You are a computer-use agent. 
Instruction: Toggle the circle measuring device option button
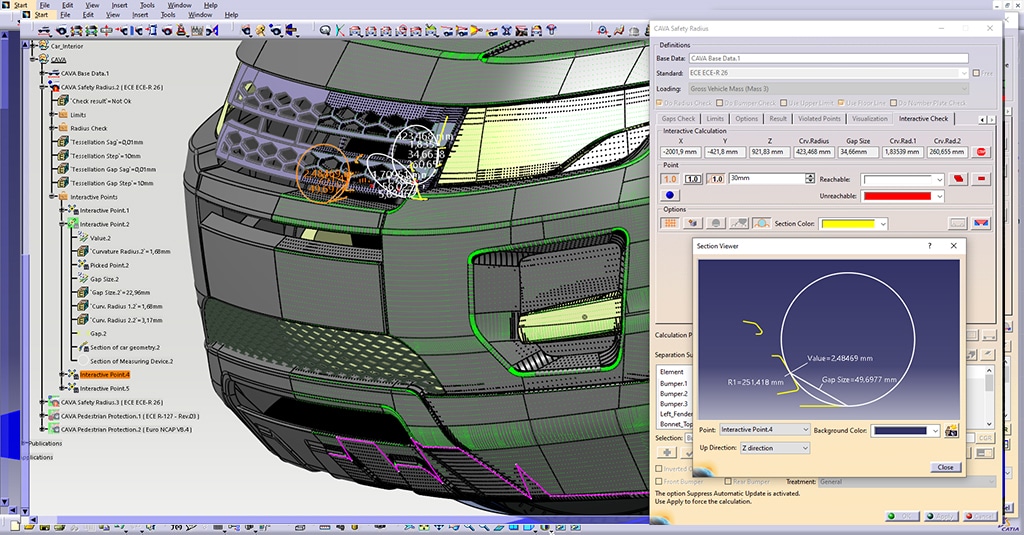761,223
